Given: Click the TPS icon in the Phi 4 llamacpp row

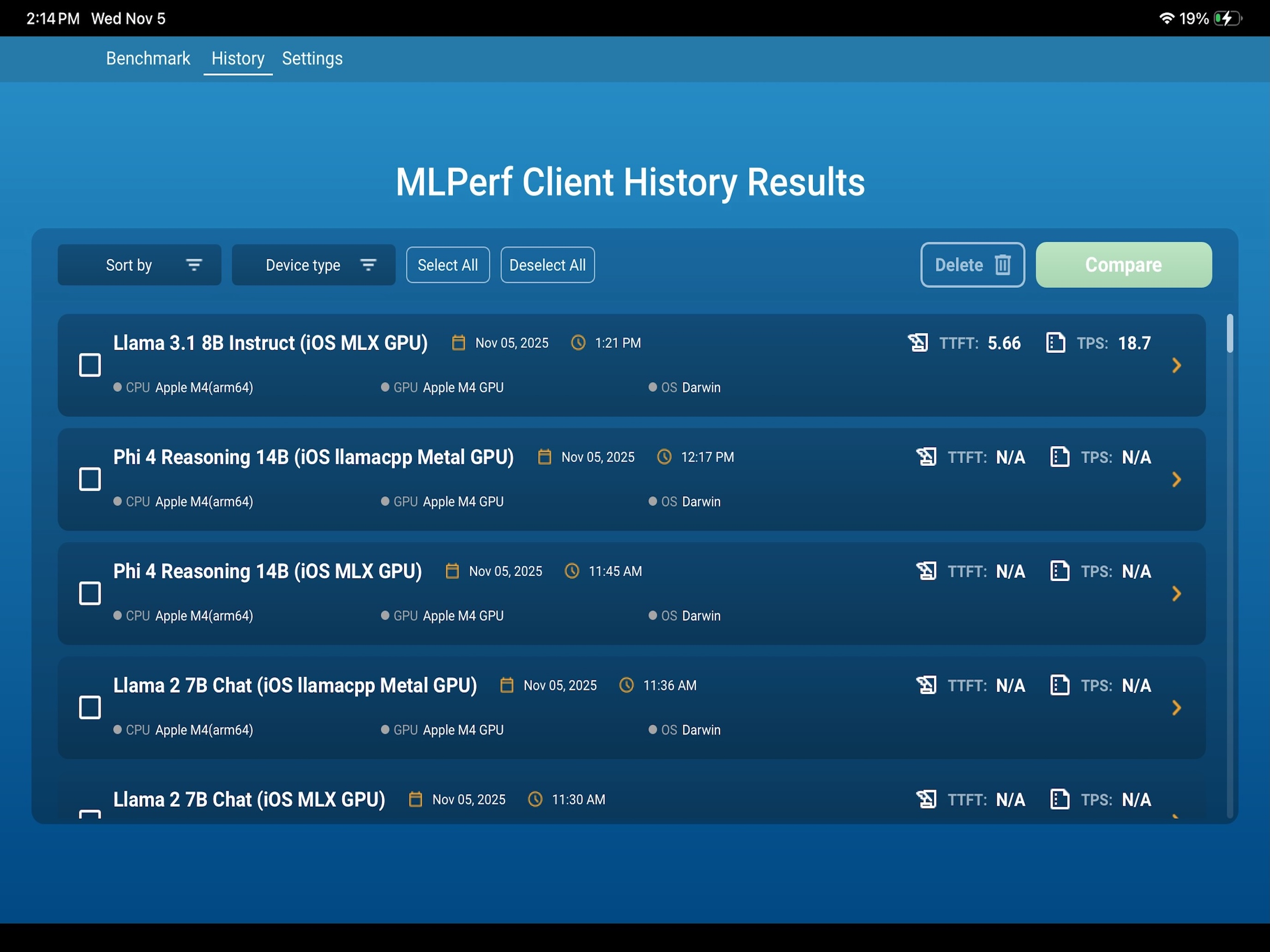Looking at the screenshot, I should 1060,457.
